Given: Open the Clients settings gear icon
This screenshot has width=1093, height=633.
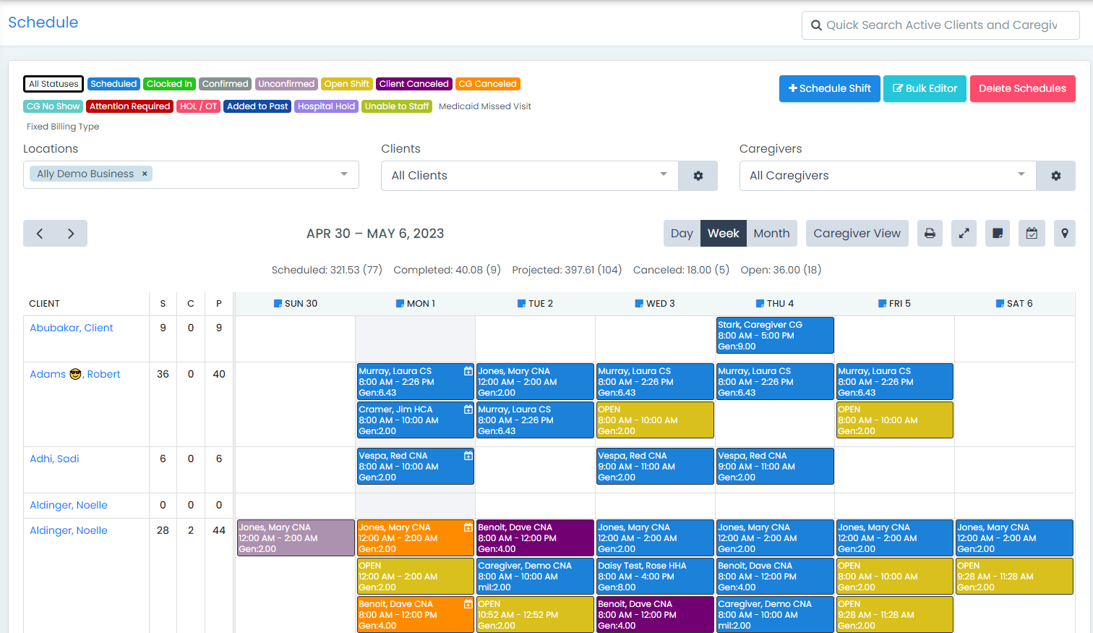Looking at the screenshot, I should pyautogui.click(x=698, y=175).
